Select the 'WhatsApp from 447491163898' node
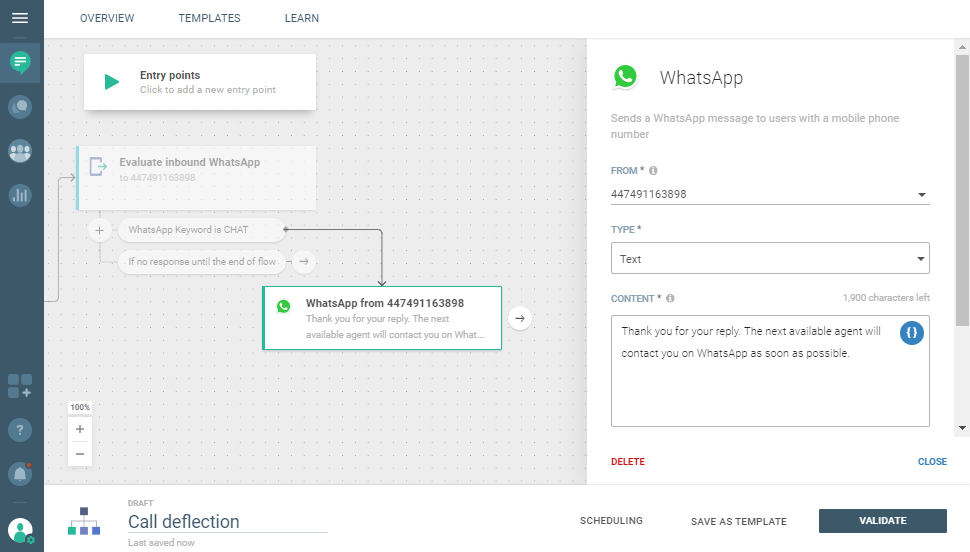The width and height of the screenshot is (970, 552). click(x=382, y=318)
